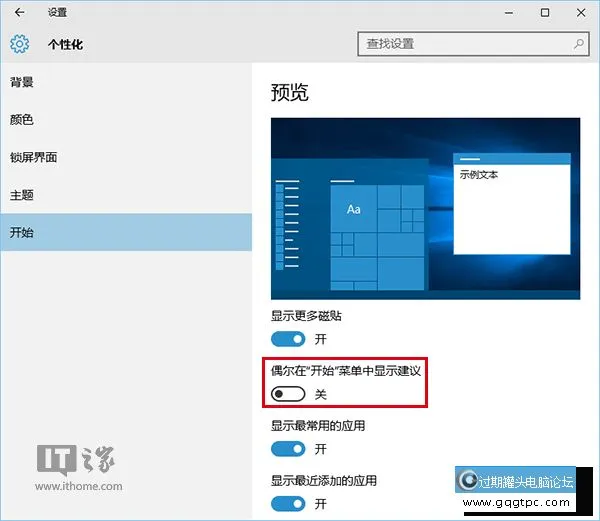Enable 偶尔在"开始"菜单中显示建议 switch
Viewport: 600px width, 521px height.
coord(288,394)
